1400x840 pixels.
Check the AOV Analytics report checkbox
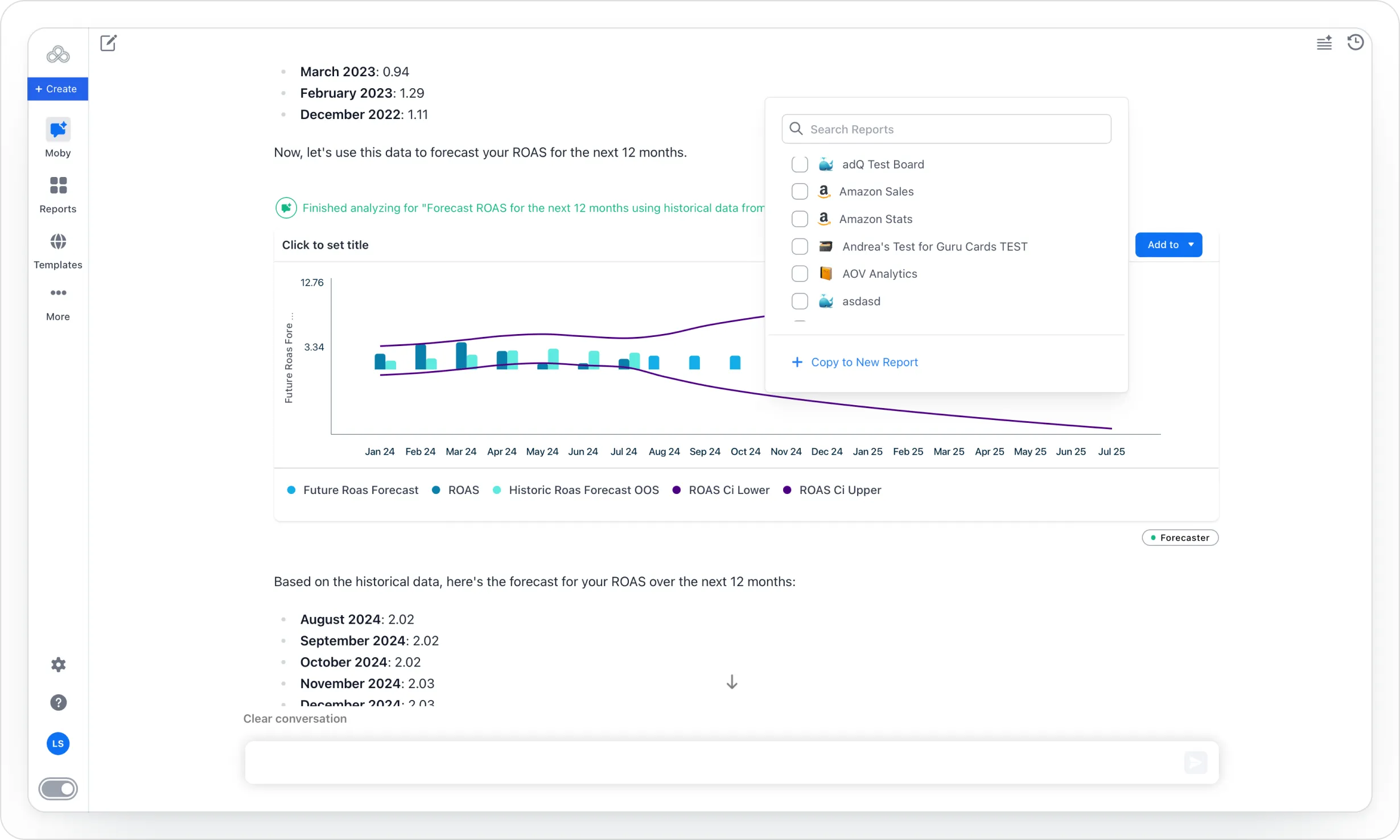[800, 274]
